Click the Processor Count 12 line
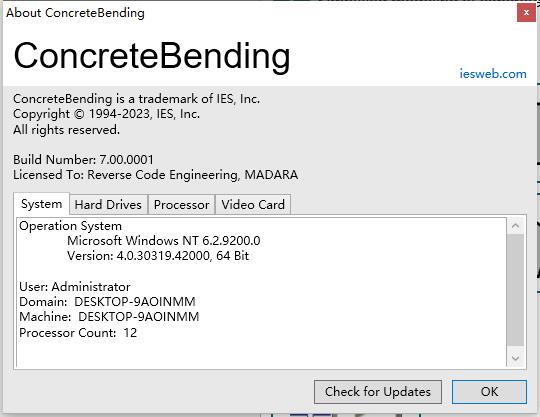Screen dimensions: 540x417 (78, 333)
